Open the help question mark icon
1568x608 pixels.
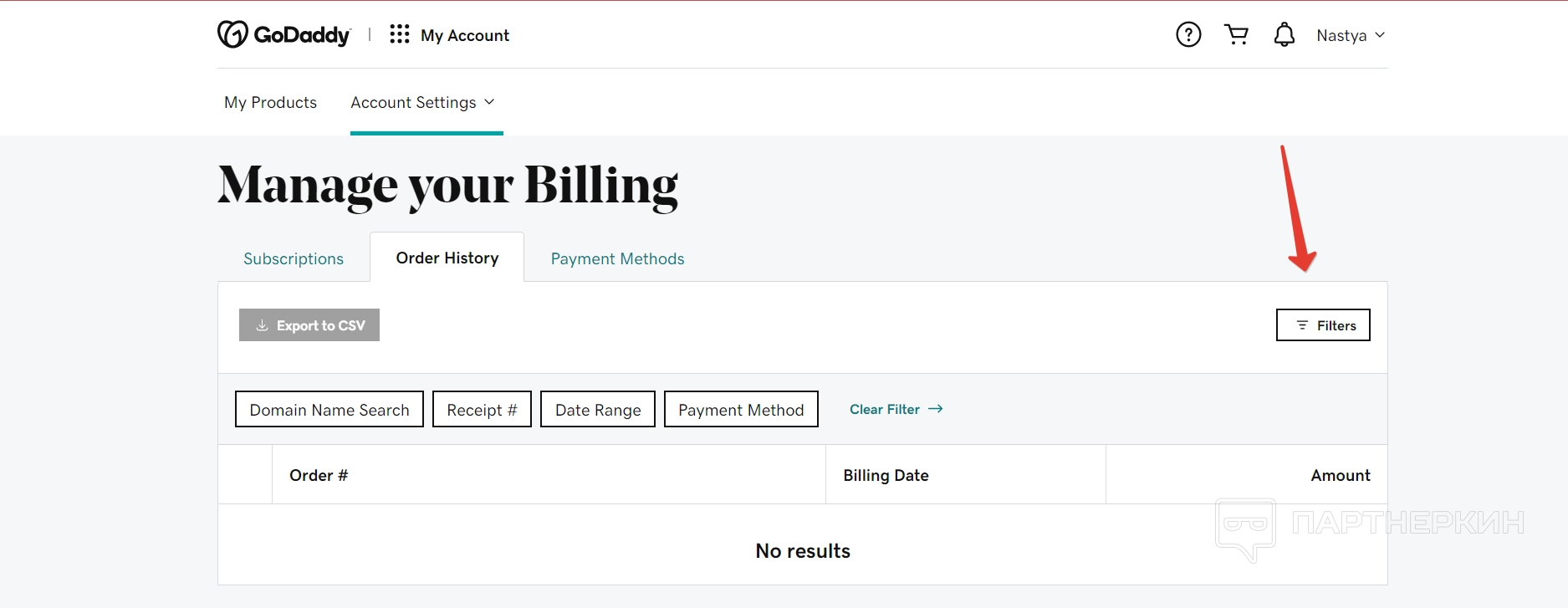click(1188, 34)
